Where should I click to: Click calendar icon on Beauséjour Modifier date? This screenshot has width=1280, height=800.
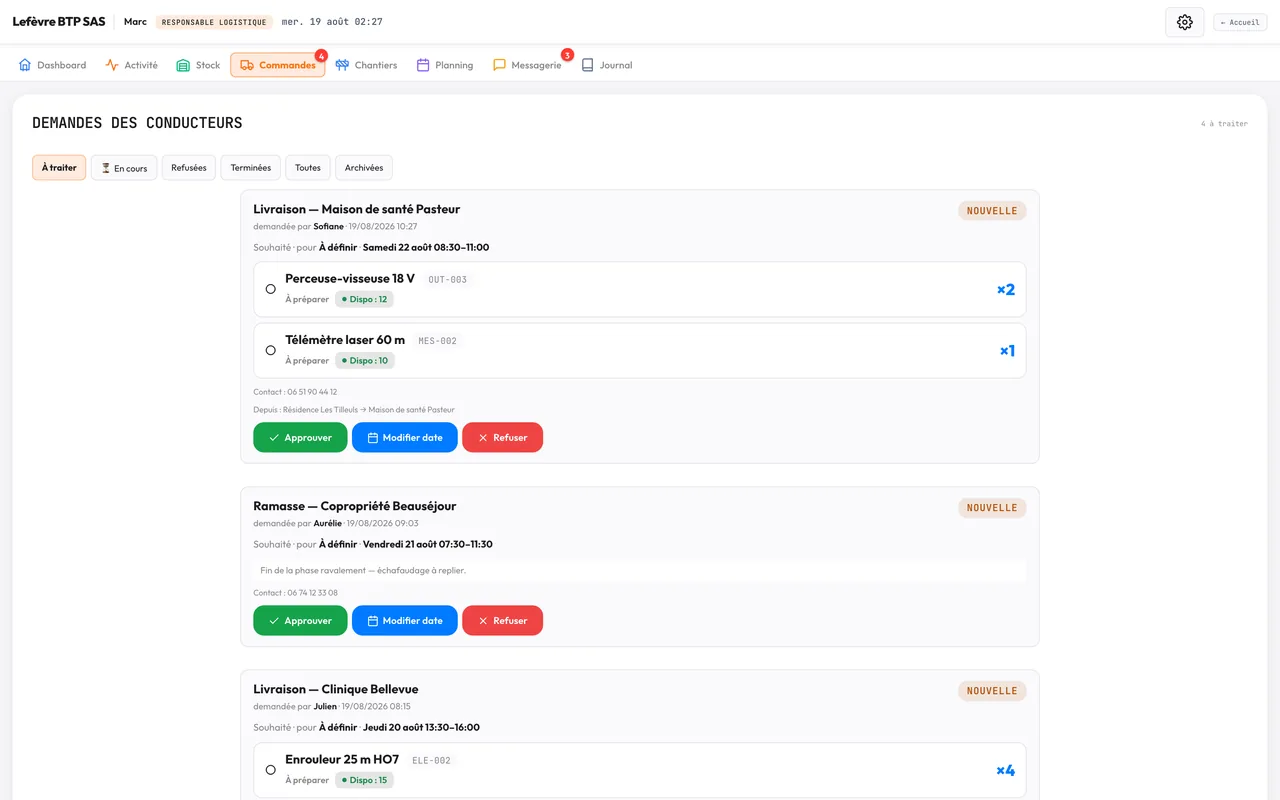(373, 621)
